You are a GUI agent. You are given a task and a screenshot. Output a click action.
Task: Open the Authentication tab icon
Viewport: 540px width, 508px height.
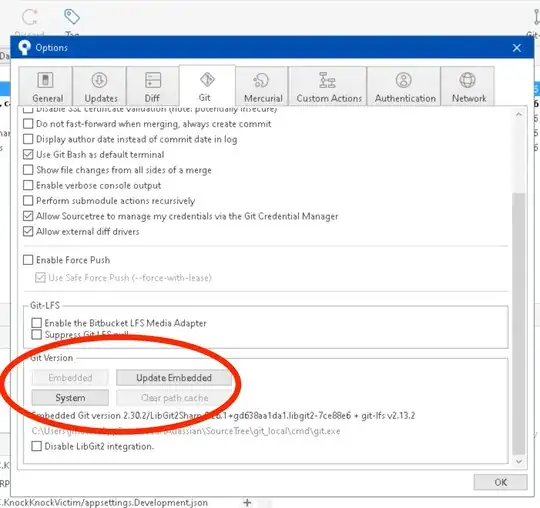point(404,80)
